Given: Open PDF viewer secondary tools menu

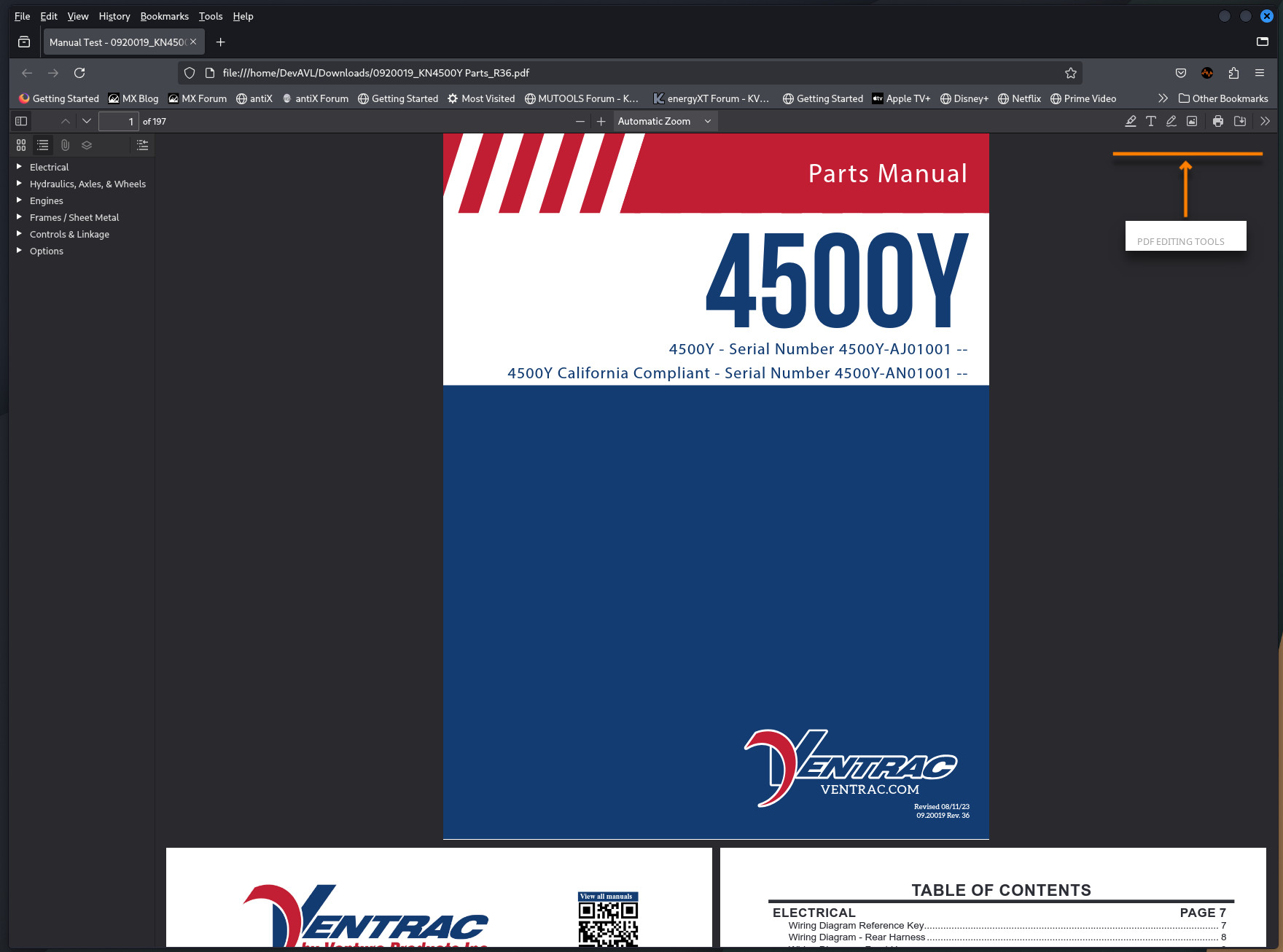Looking at the screenshot, I should coord(1265,121).
